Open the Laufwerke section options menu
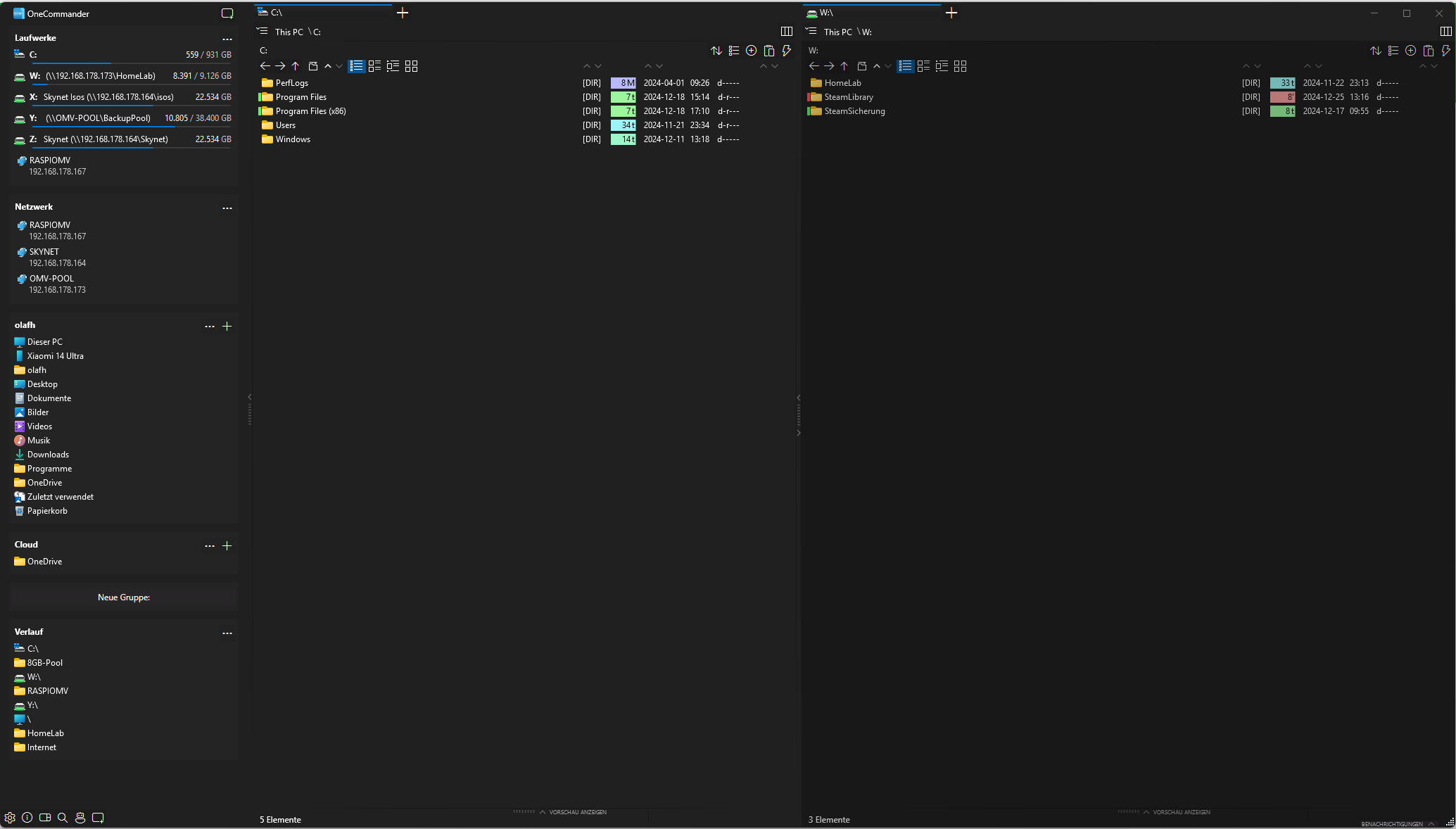 pos(227,39)
